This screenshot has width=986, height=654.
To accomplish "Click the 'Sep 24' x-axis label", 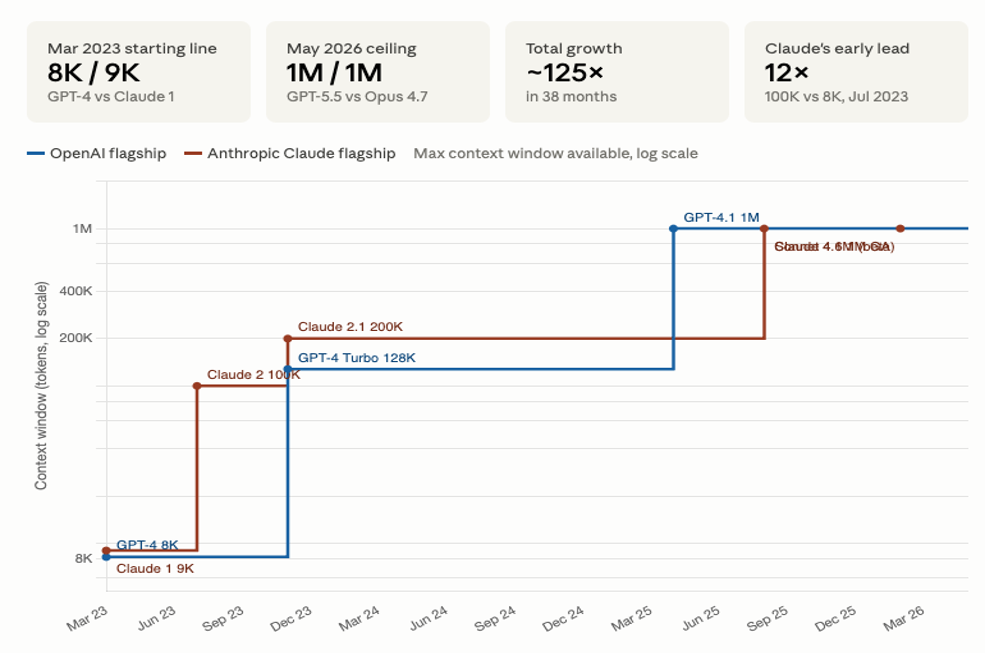I will (495, 618).
